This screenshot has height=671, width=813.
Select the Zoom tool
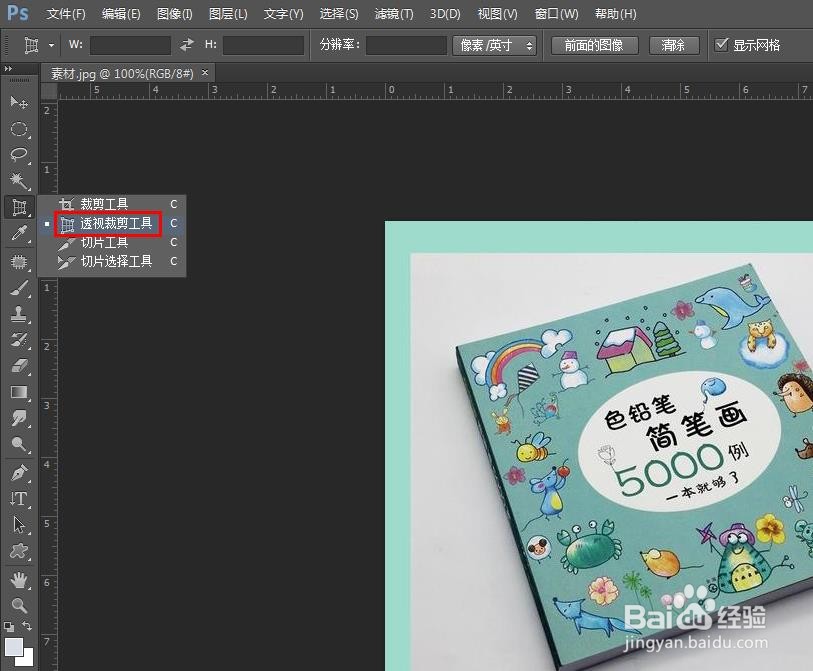pyautogui.click(x=19, y=605)
